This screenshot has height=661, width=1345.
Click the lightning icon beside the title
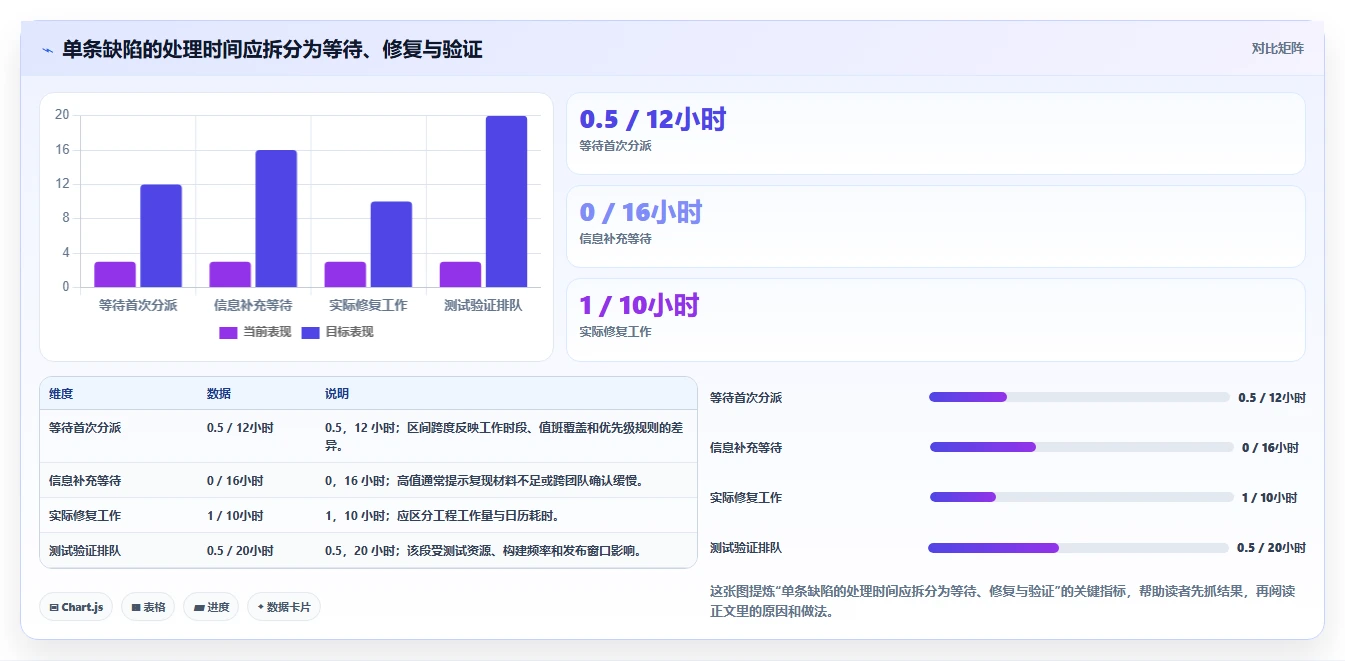(47, 49)
